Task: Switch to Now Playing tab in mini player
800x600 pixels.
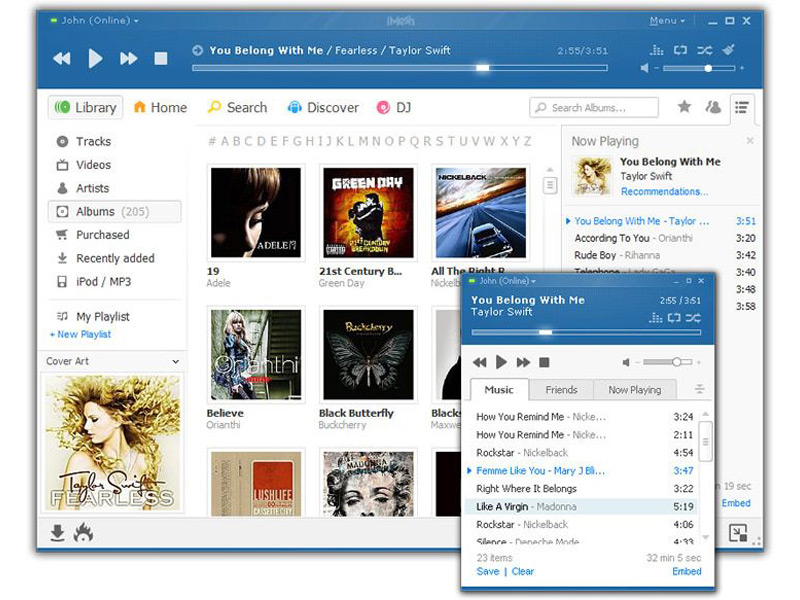Action: click(635, 390)
